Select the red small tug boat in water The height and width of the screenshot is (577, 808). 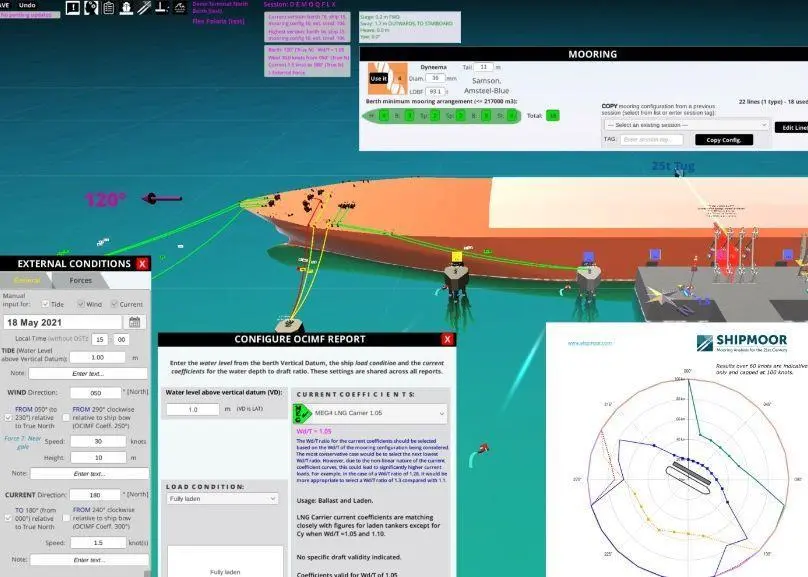tap(483, 448)
